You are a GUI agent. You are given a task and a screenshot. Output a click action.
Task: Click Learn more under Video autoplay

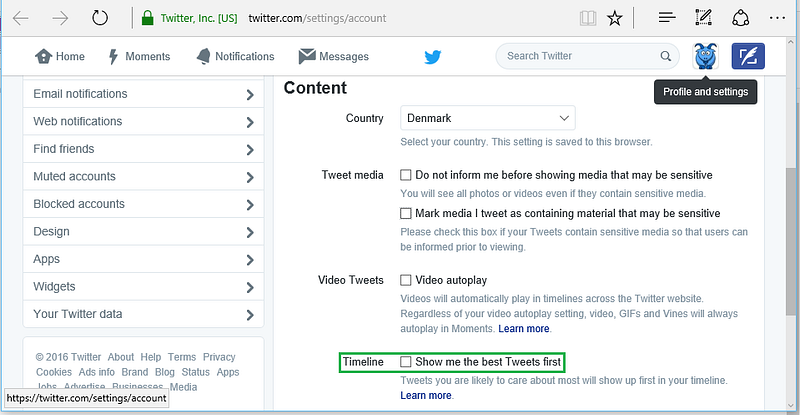(524, 329)
